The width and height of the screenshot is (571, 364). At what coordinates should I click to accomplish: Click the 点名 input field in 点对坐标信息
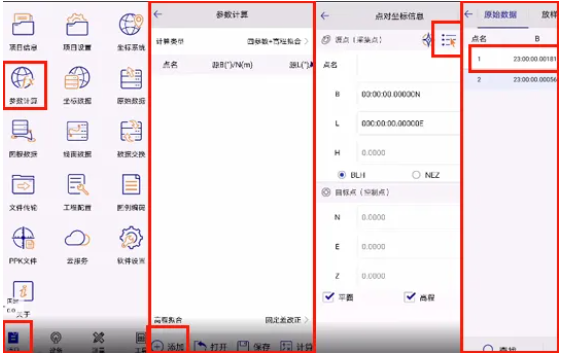coord(408,65)
